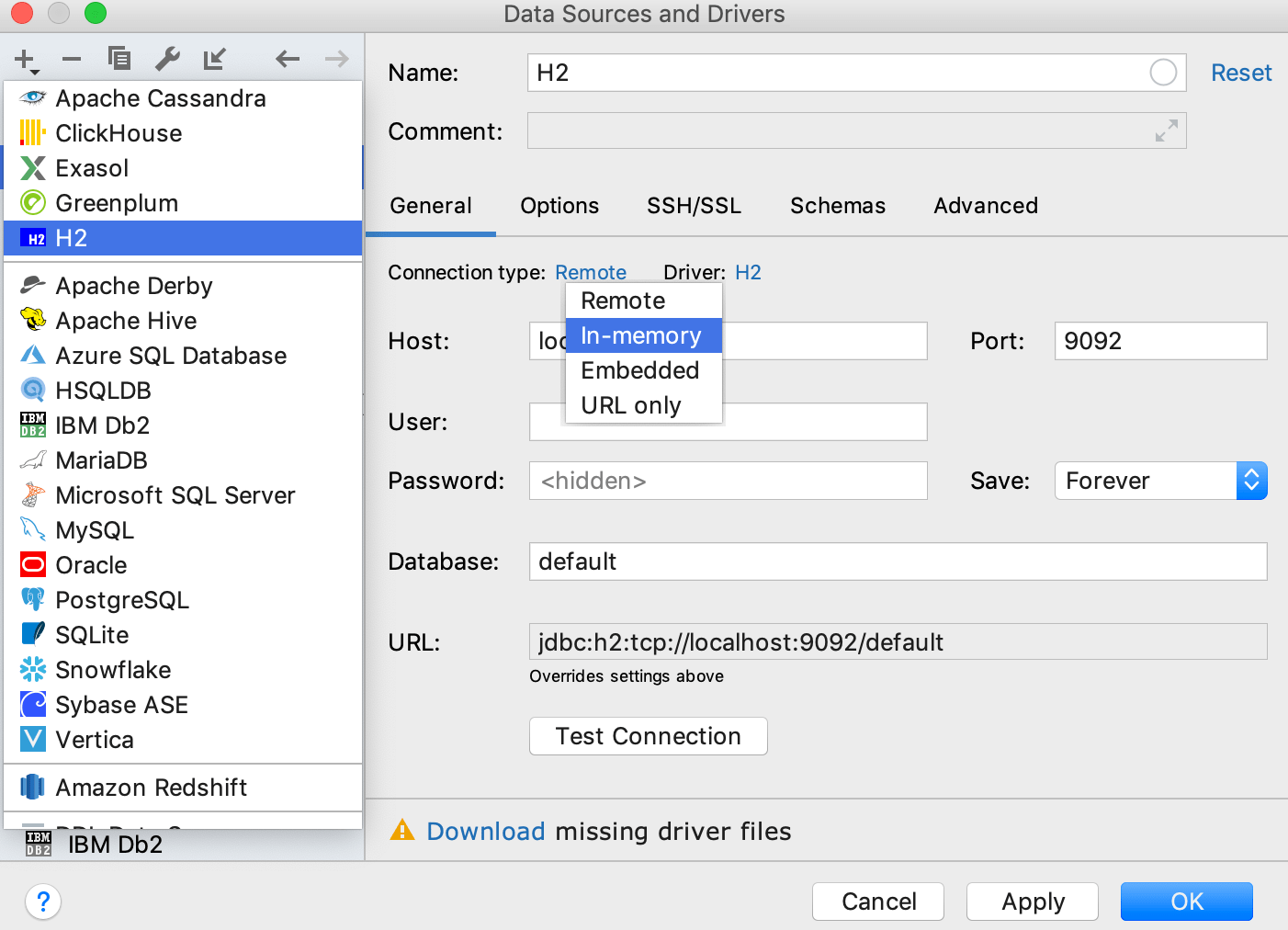Click the Add data source plus icon
Screen dimensions: 1288x930
pyautogui.click(x=27, y=61)
